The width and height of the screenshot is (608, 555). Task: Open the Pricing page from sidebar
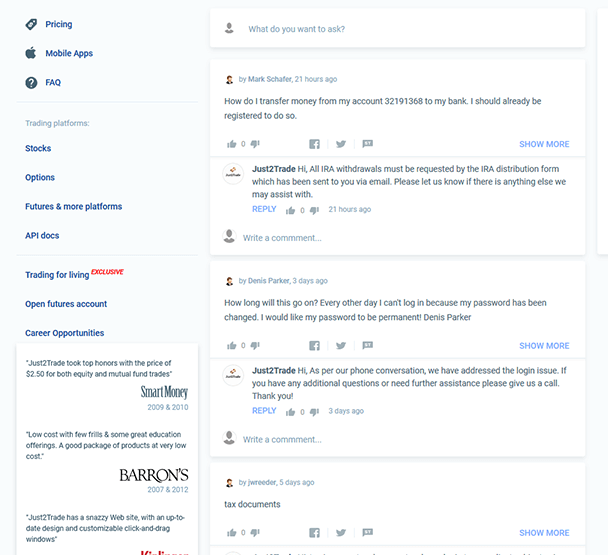59,24
